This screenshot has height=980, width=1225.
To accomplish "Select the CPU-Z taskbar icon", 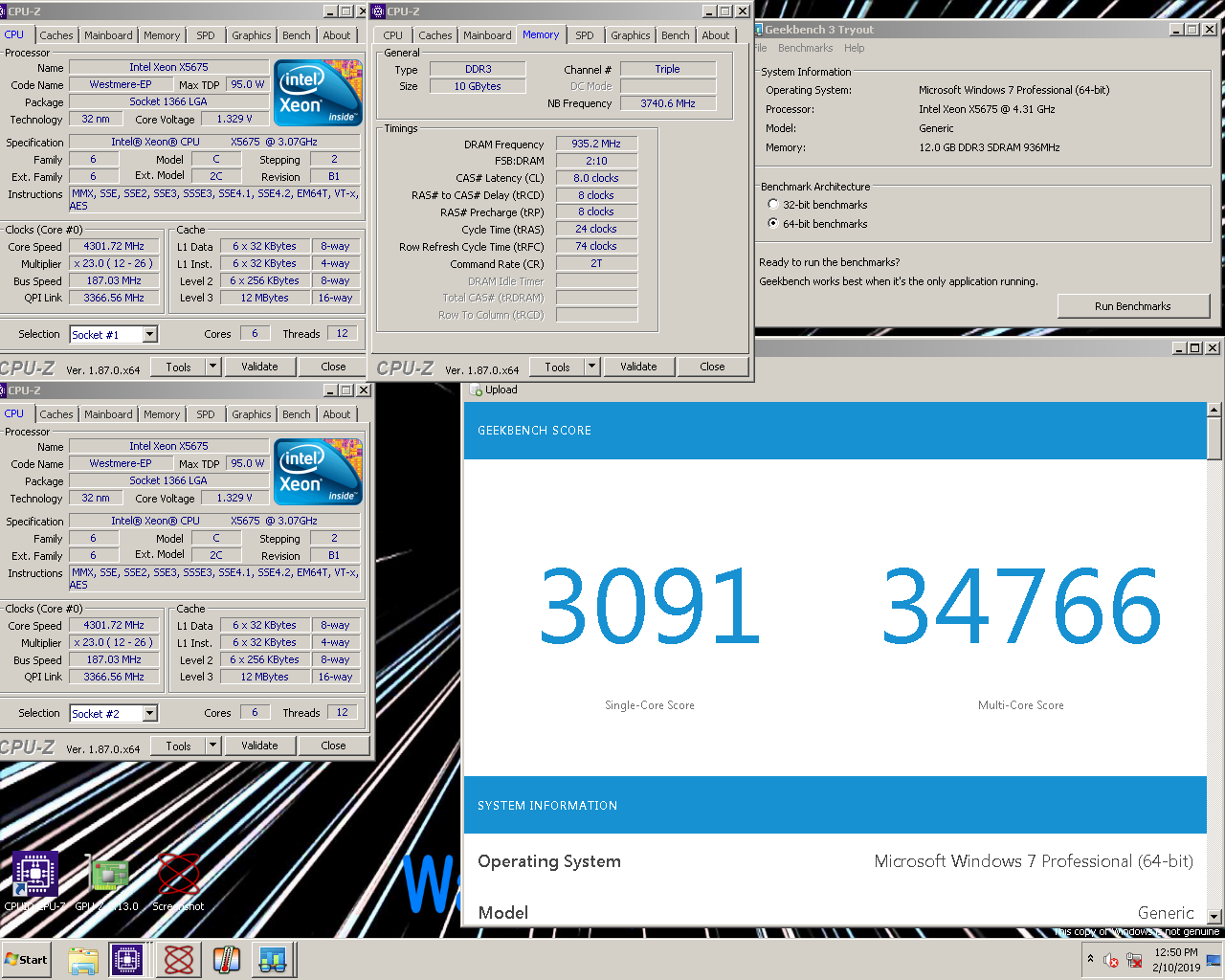I will point(127,959).
